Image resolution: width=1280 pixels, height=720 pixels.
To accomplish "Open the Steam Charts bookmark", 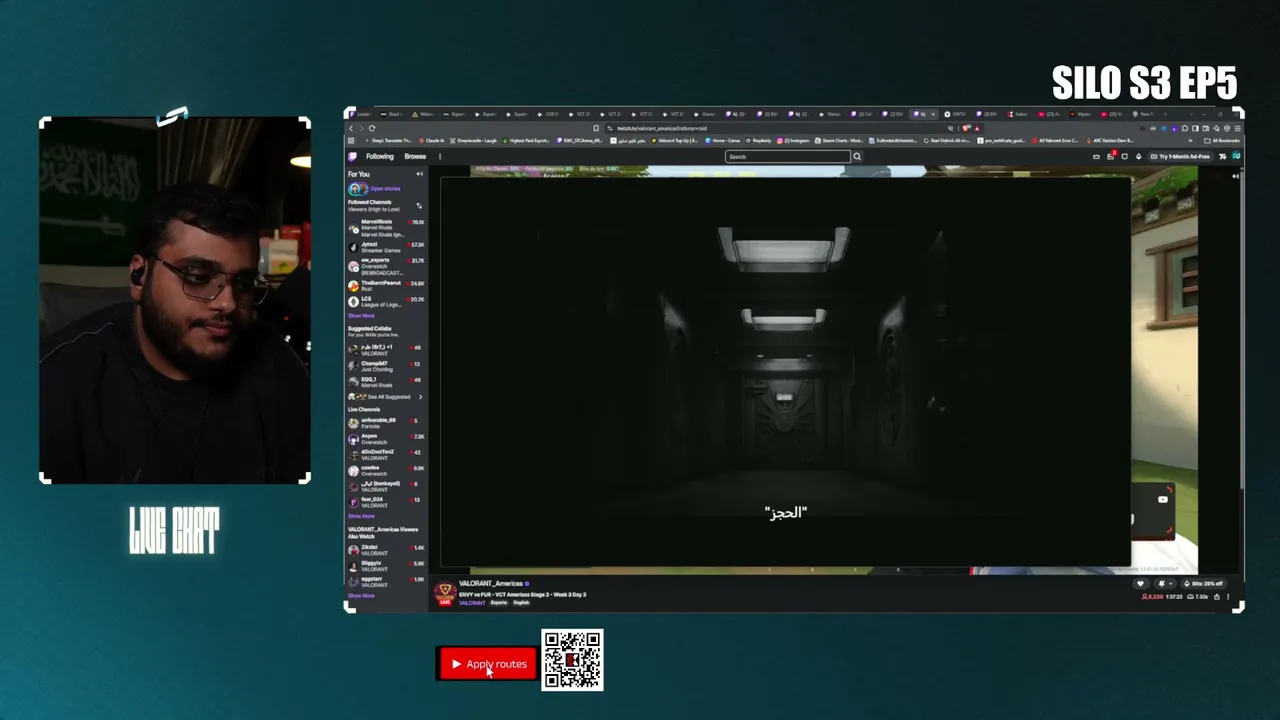I will point(838,141).
